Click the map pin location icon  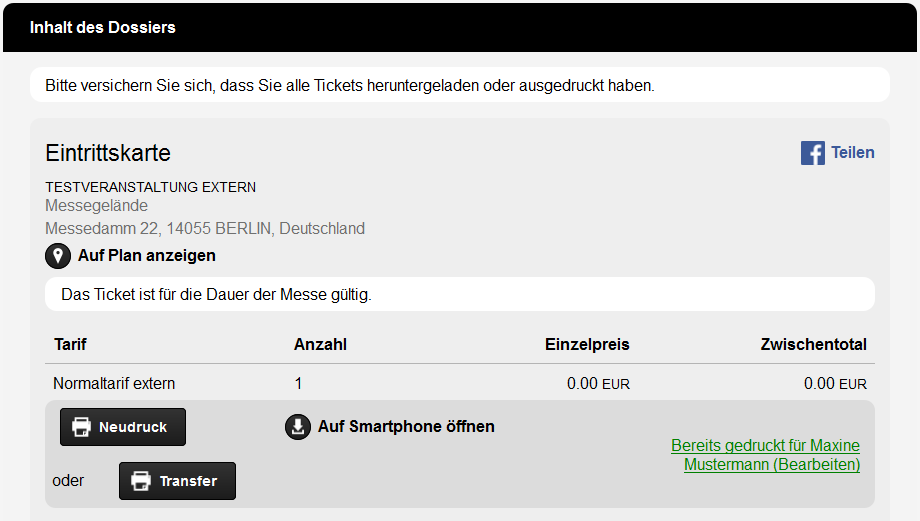coord(58,256)
